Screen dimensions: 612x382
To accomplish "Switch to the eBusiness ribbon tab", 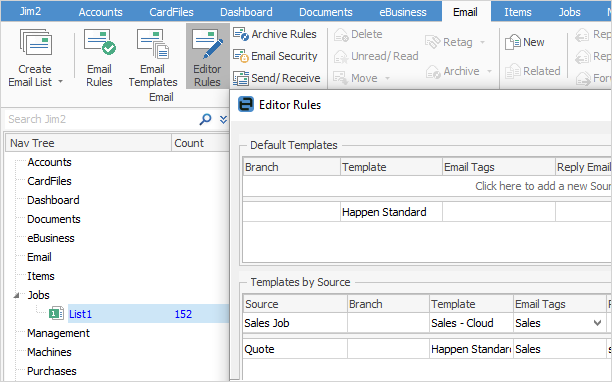I will pyautogui.click(x=403, y=12).
